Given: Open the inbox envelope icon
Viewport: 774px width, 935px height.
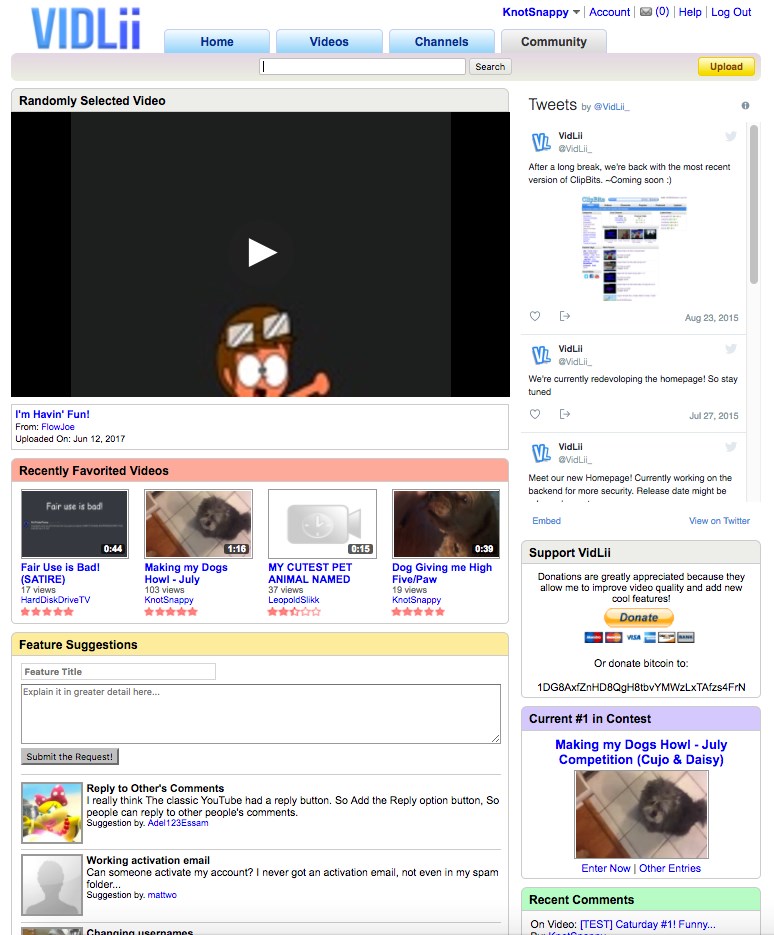Looking at the screenshot, I should click(646, 12).
